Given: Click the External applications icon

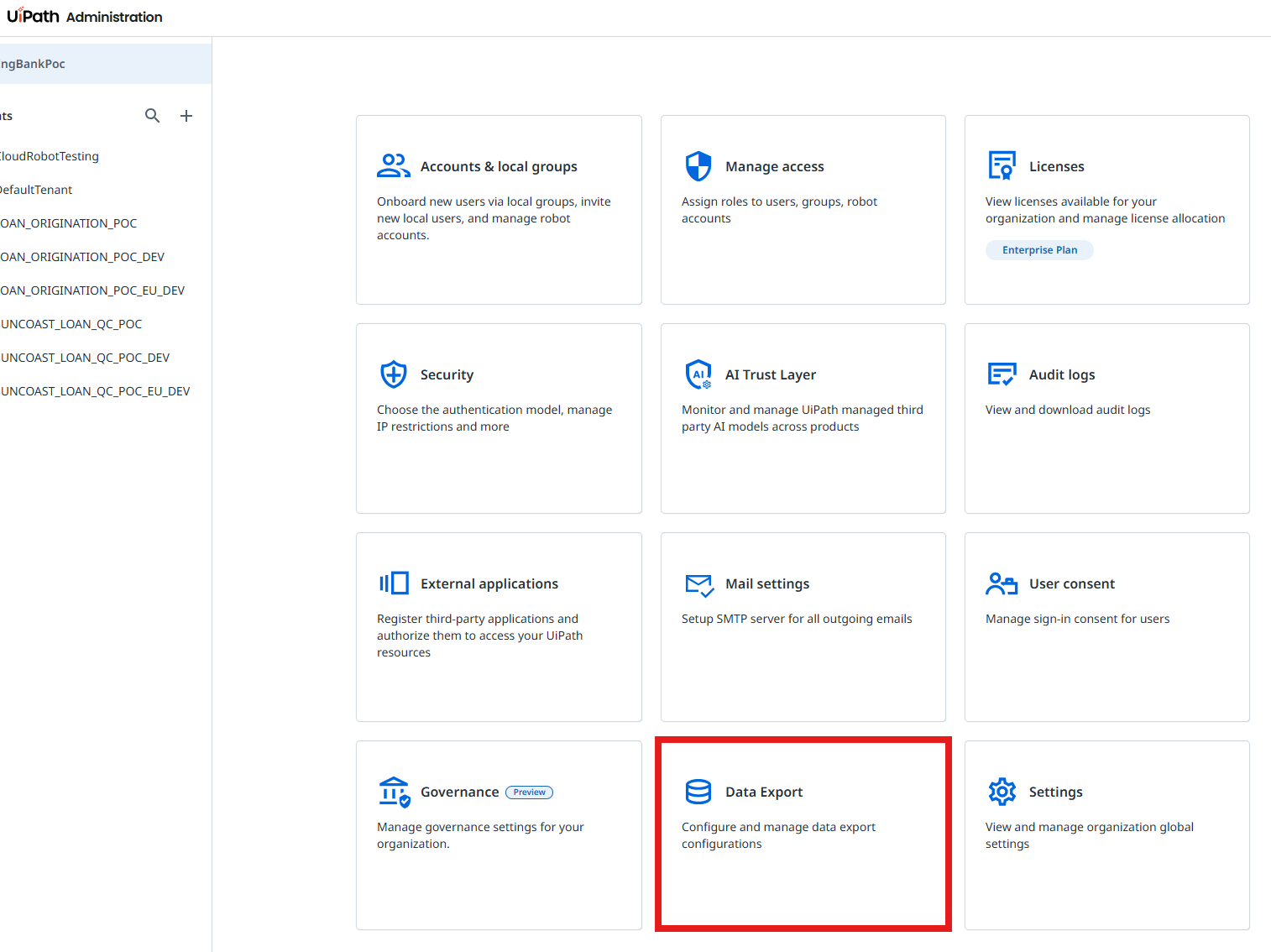Looking at the screenshot, I should (394, 583).
